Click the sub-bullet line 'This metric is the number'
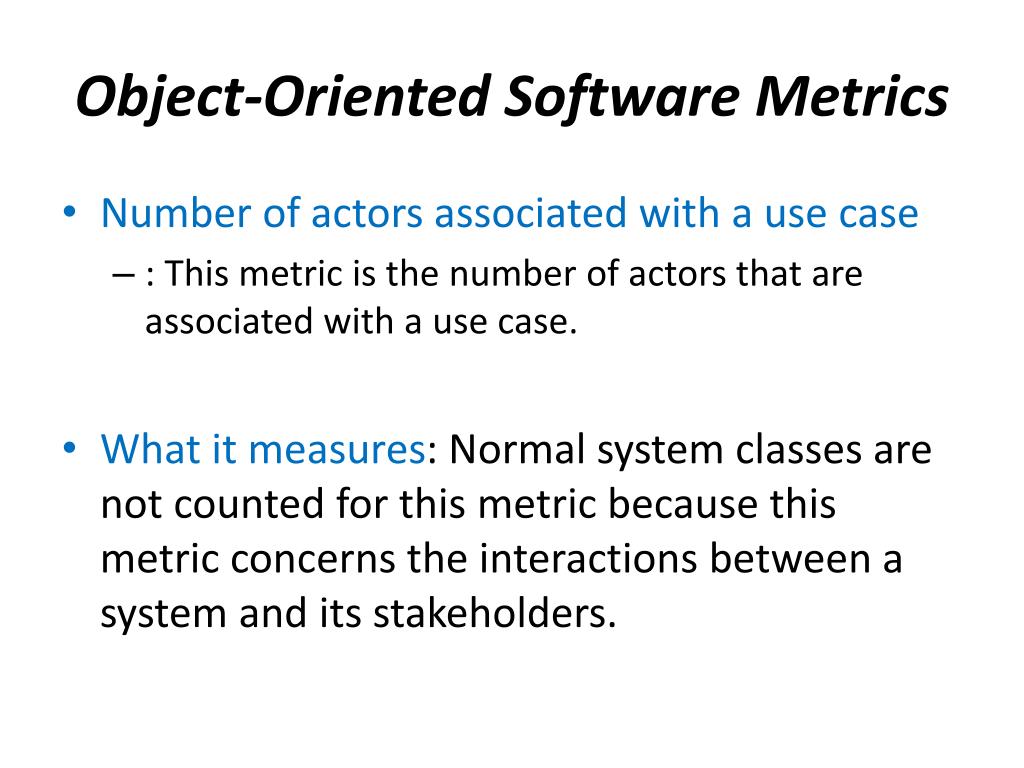This screenshot has width=1024, height=768. coord(504,272)
